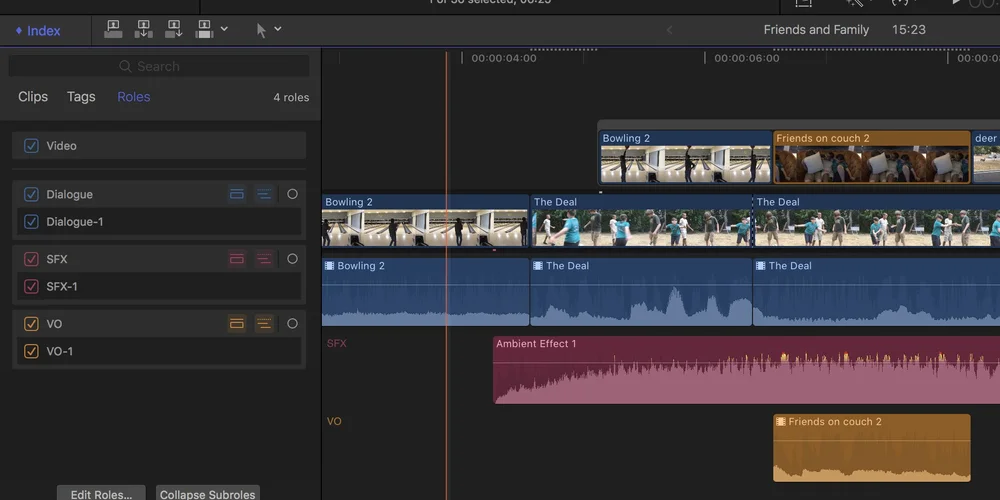Click the Collapse Subroles button
The image size is (1000, 500).
[207, 494]
